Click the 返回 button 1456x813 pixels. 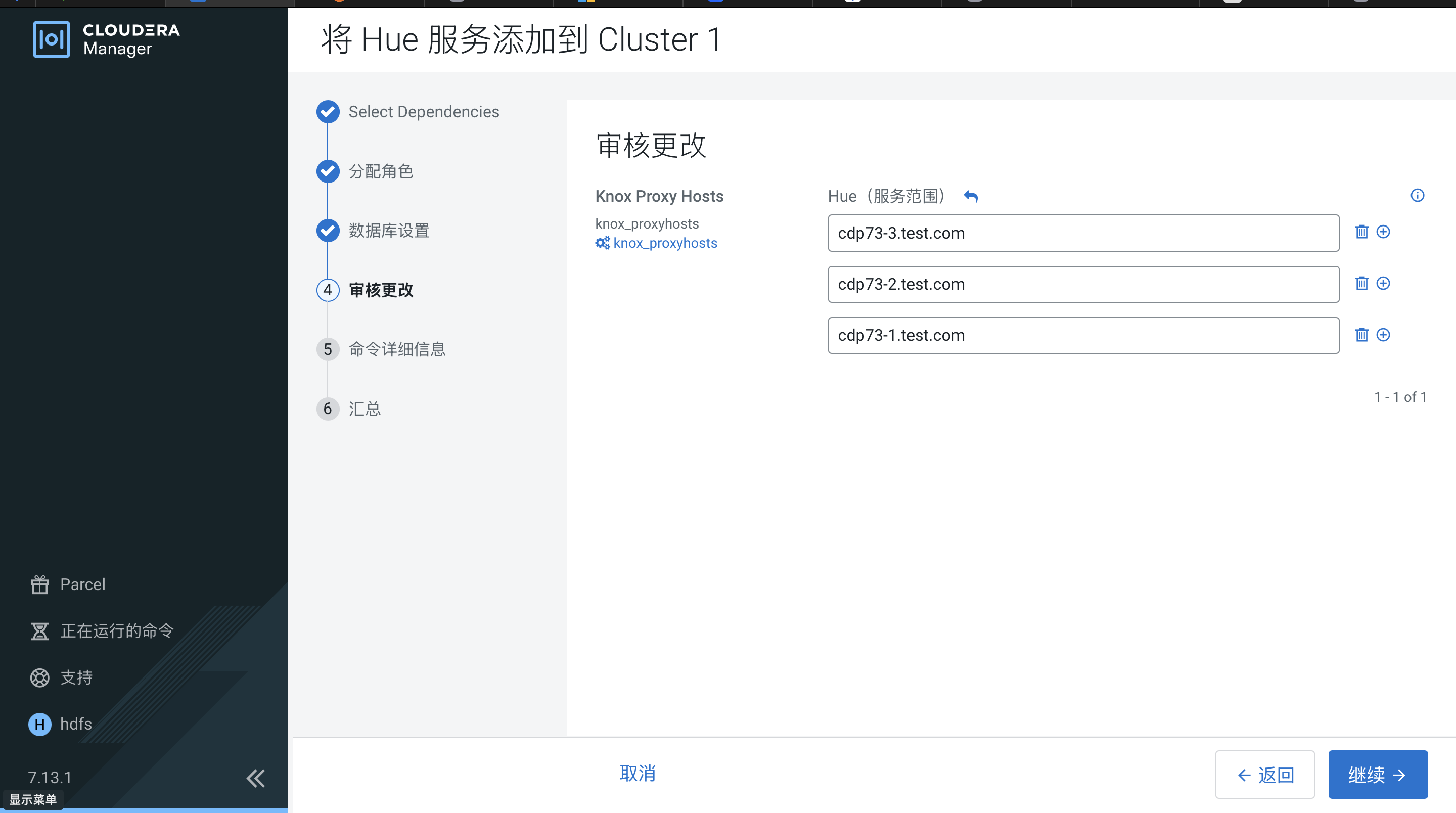pyautogui.click(x=1264, y=774)
